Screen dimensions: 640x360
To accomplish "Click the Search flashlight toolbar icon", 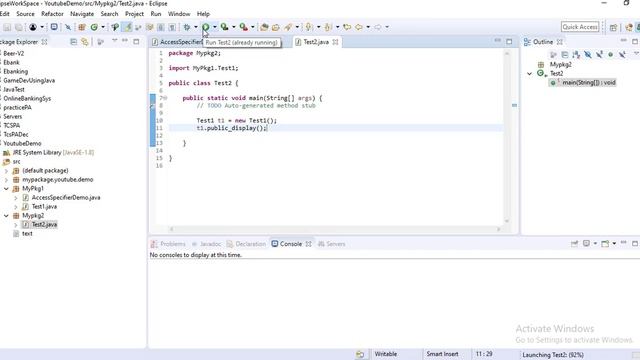I will coord(288,27).
